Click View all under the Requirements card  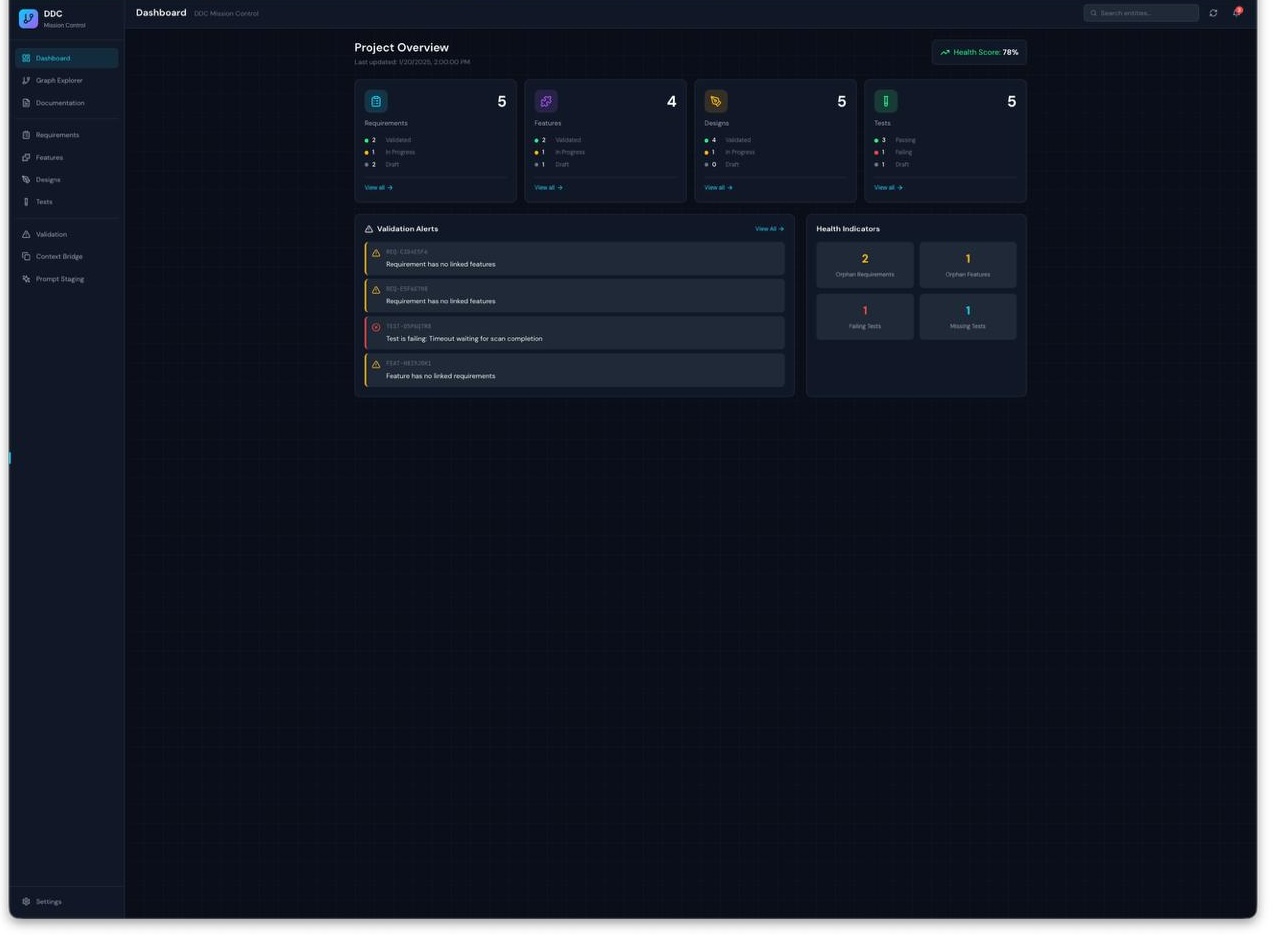click(378, 187)
